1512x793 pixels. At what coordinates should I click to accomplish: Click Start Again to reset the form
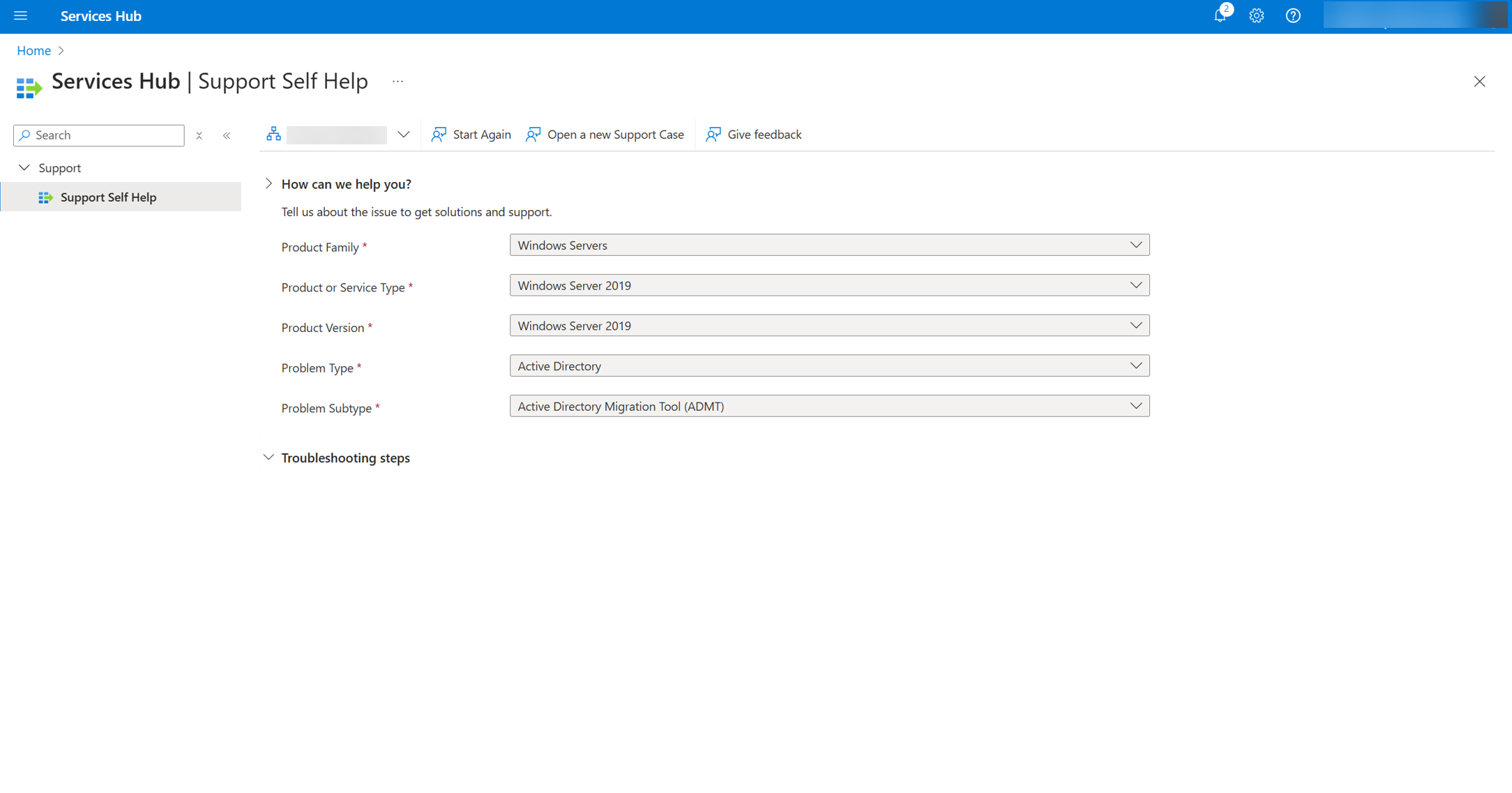pos(471,134)
